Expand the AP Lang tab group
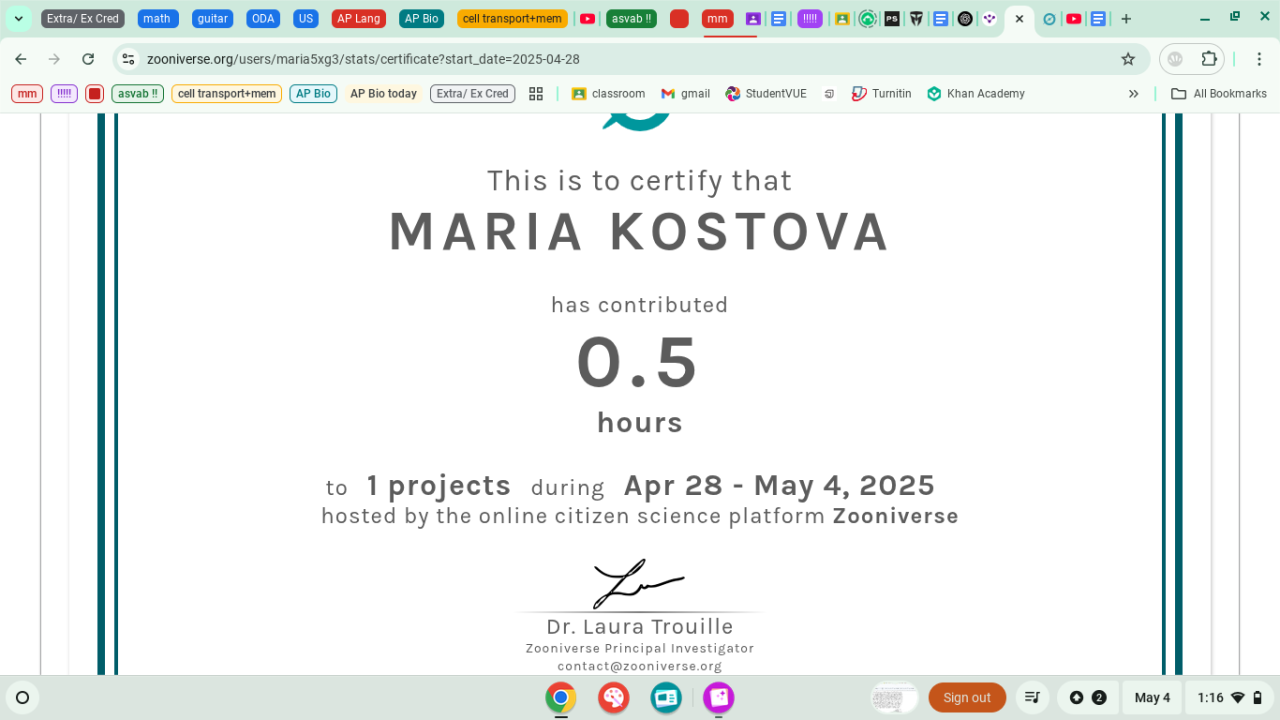This screenshot has height=720, width=1280. [359, 19]
